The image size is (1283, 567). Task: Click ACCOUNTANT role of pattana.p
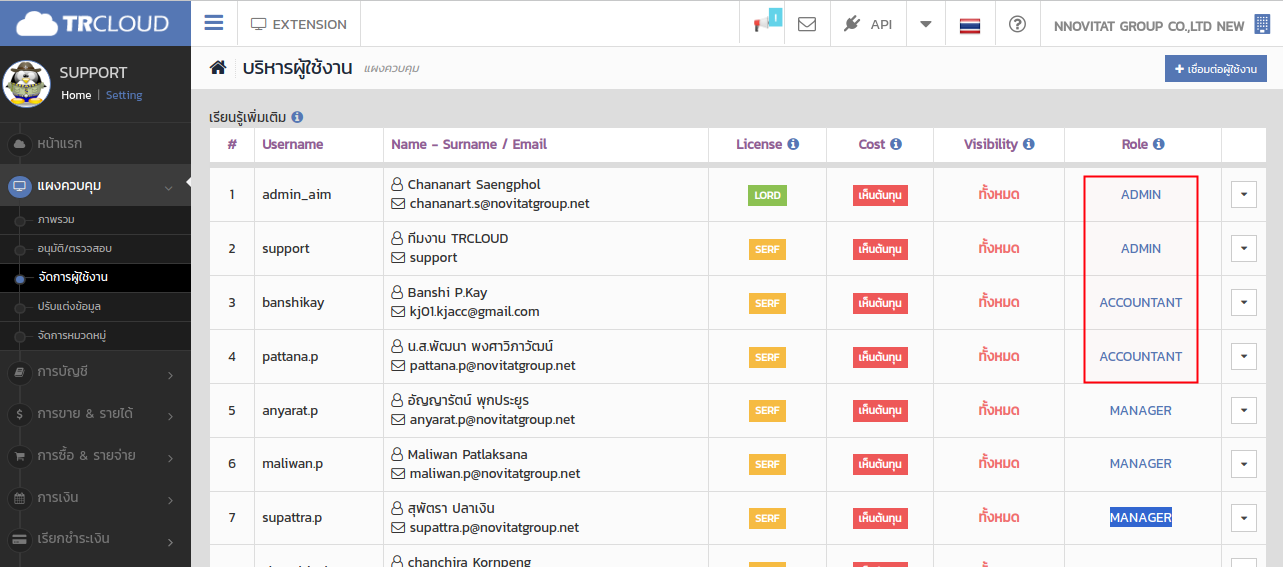click(x=1141, y=357)
